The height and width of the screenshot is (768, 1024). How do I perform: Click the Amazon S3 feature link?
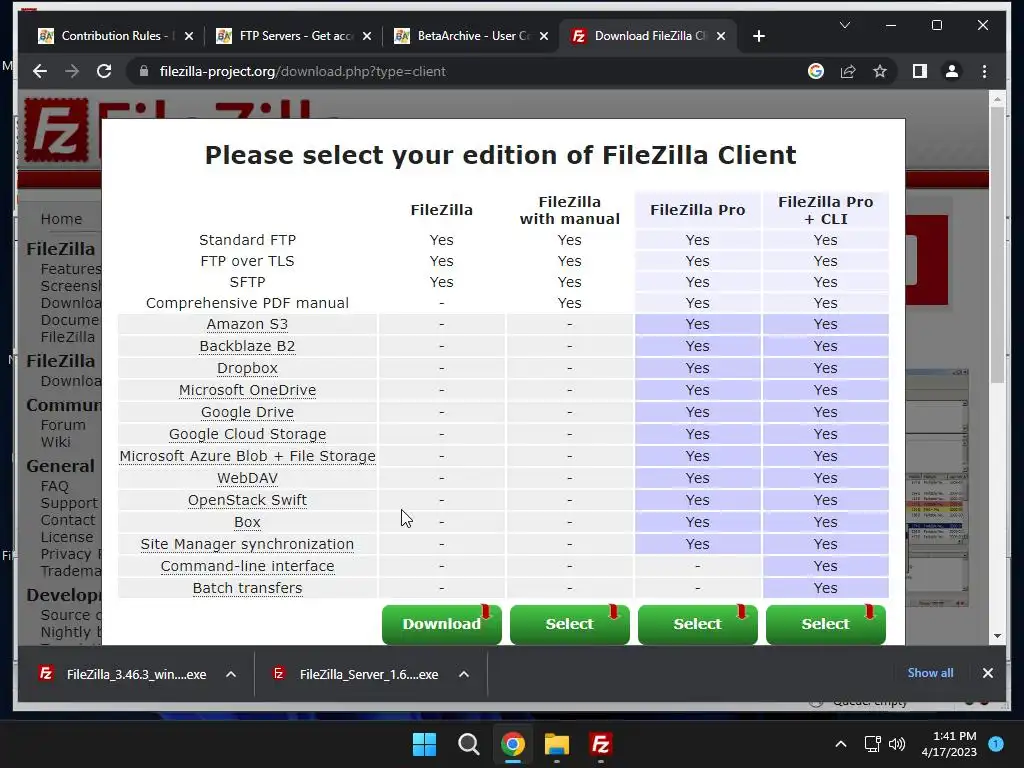coord(247,324)
